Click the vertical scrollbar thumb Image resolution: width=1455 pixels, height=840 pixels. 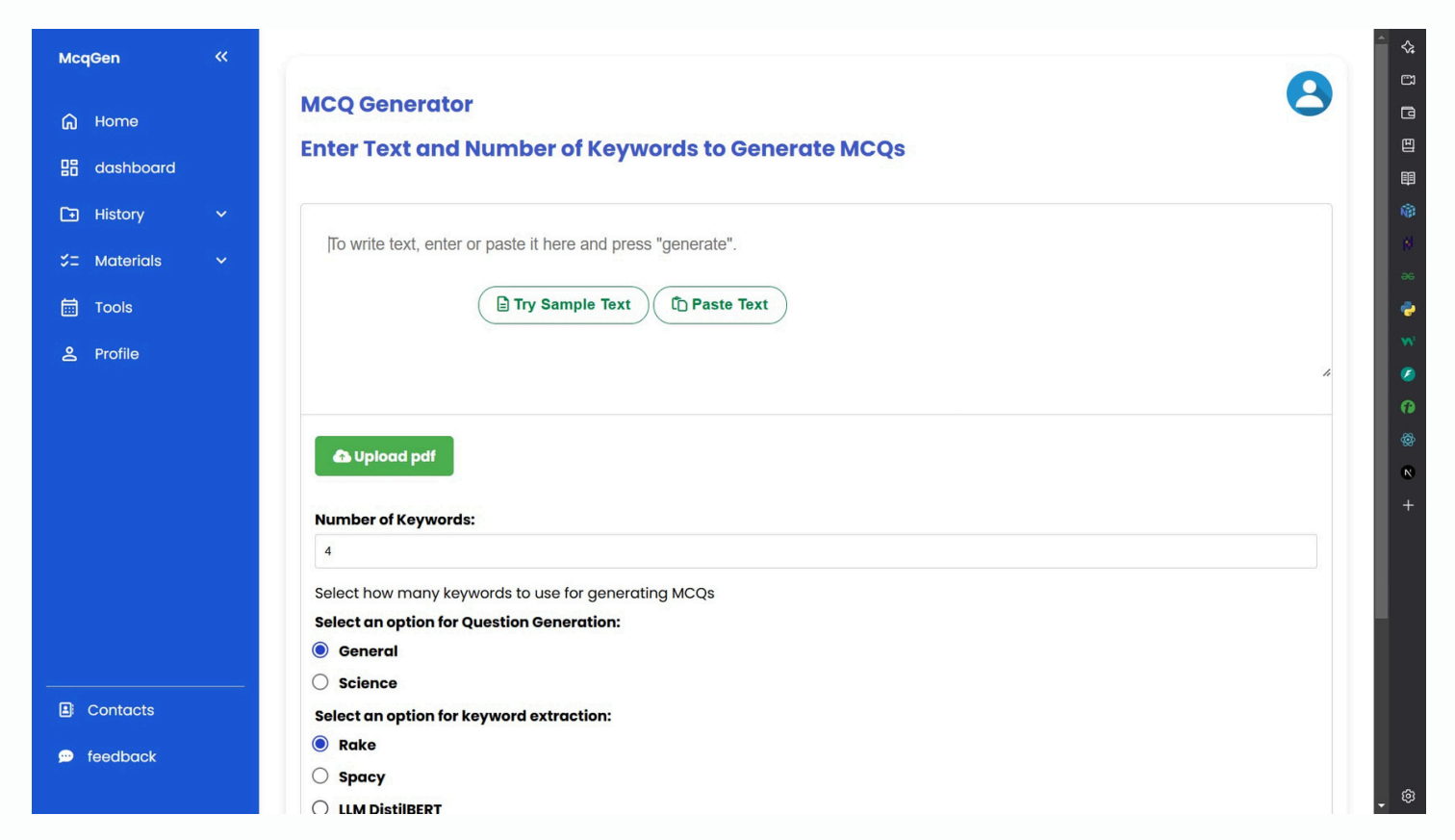[1381, 332]
